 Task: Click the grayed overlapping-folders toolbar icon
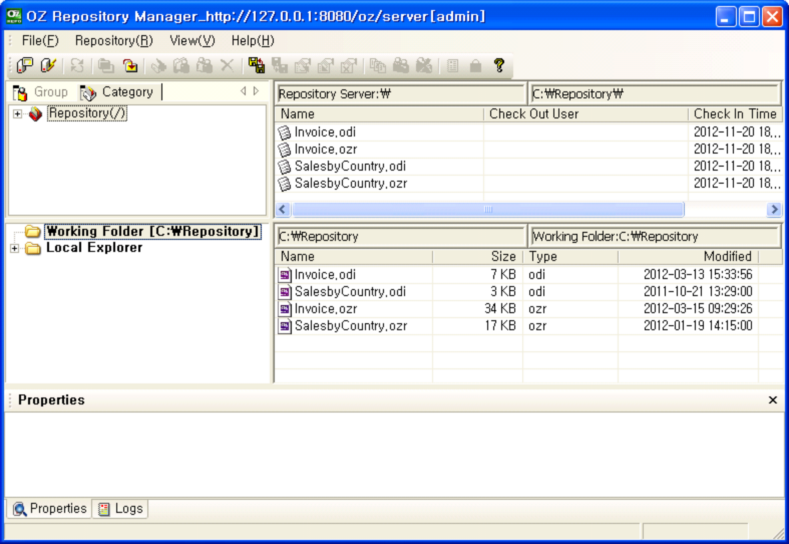click(x=106, y=65)
